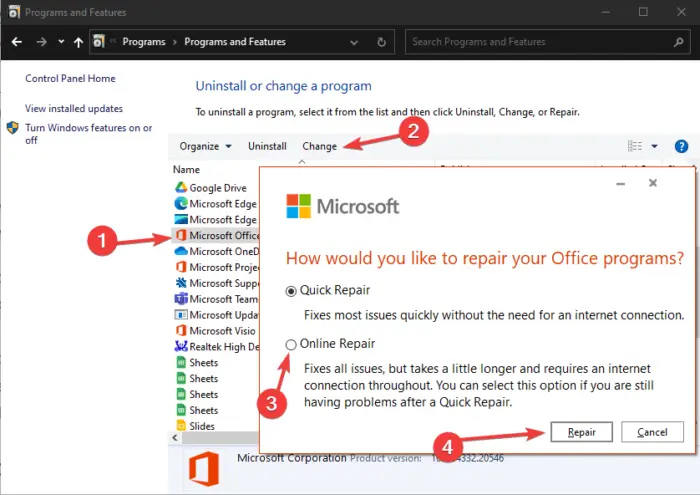Select the Quick Repair radio button

click(x=291, y=291)
